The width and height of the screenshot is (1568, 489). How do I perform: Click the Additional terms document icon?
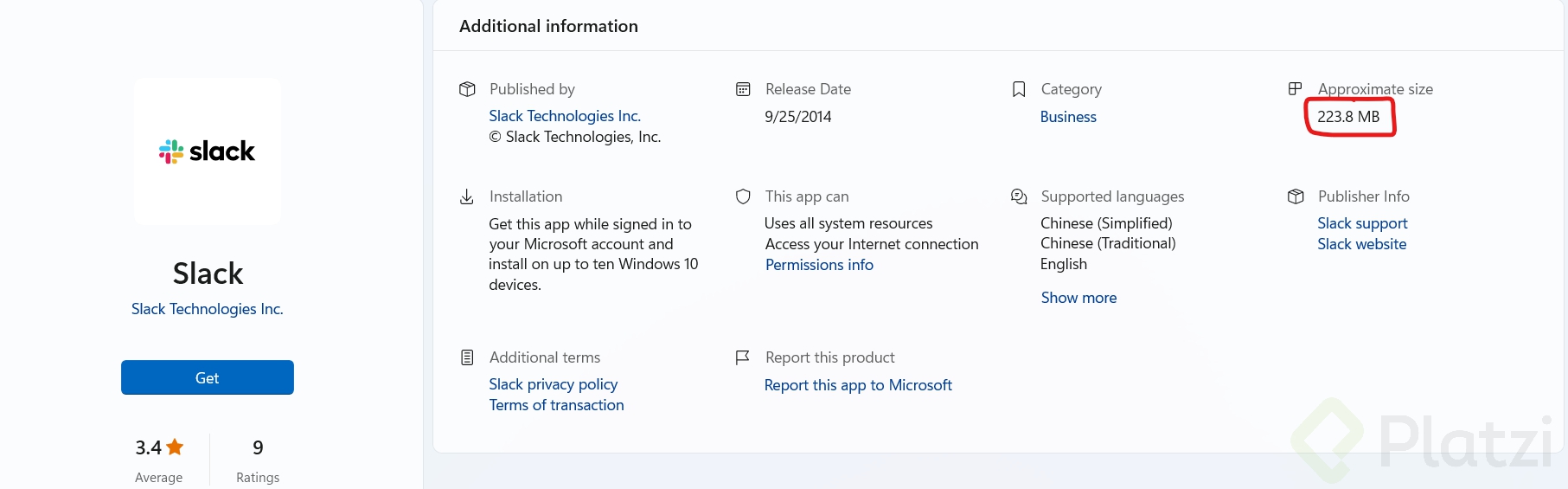pos(467,357)
